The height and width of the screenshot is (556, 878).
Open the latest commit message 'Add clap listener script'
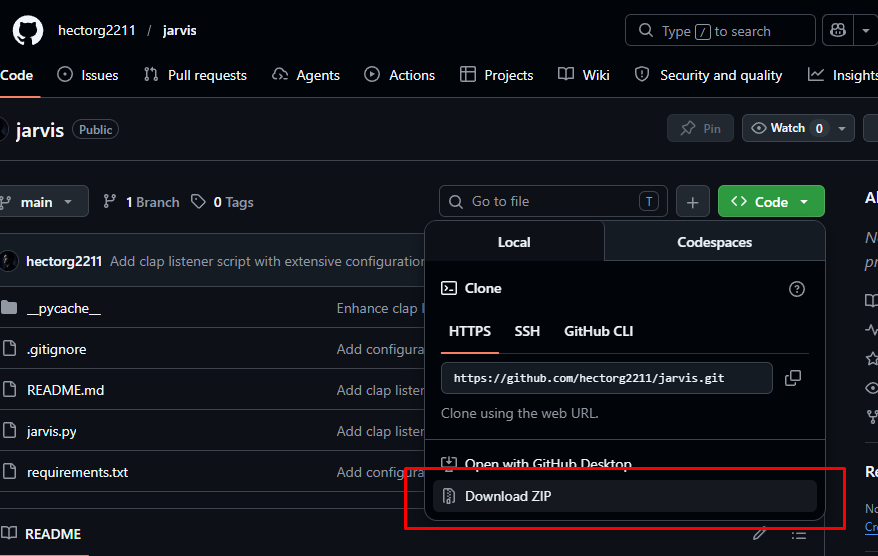click(267, 261)
